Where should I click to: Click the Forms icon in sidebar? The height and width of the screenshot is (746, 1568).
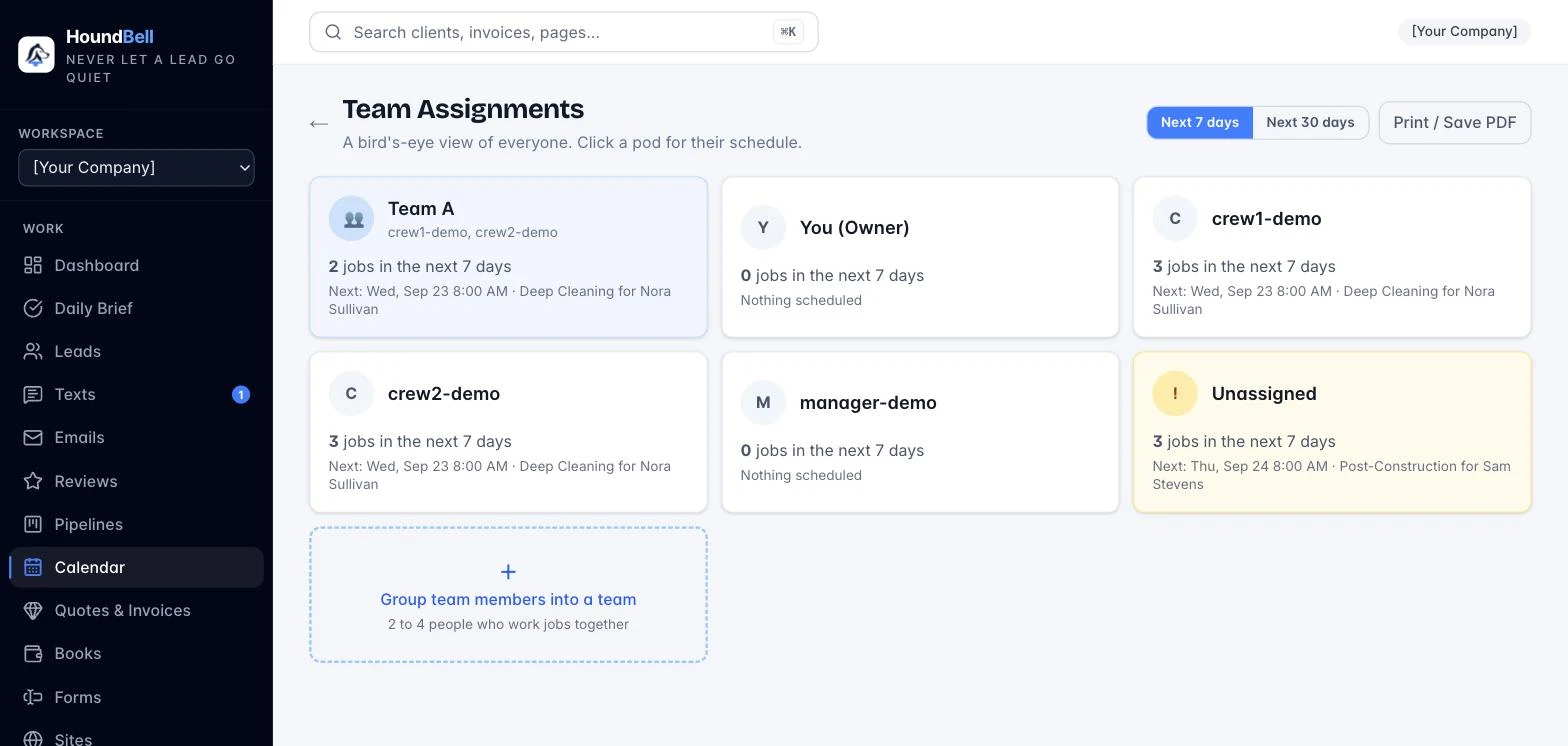(33, 697)
